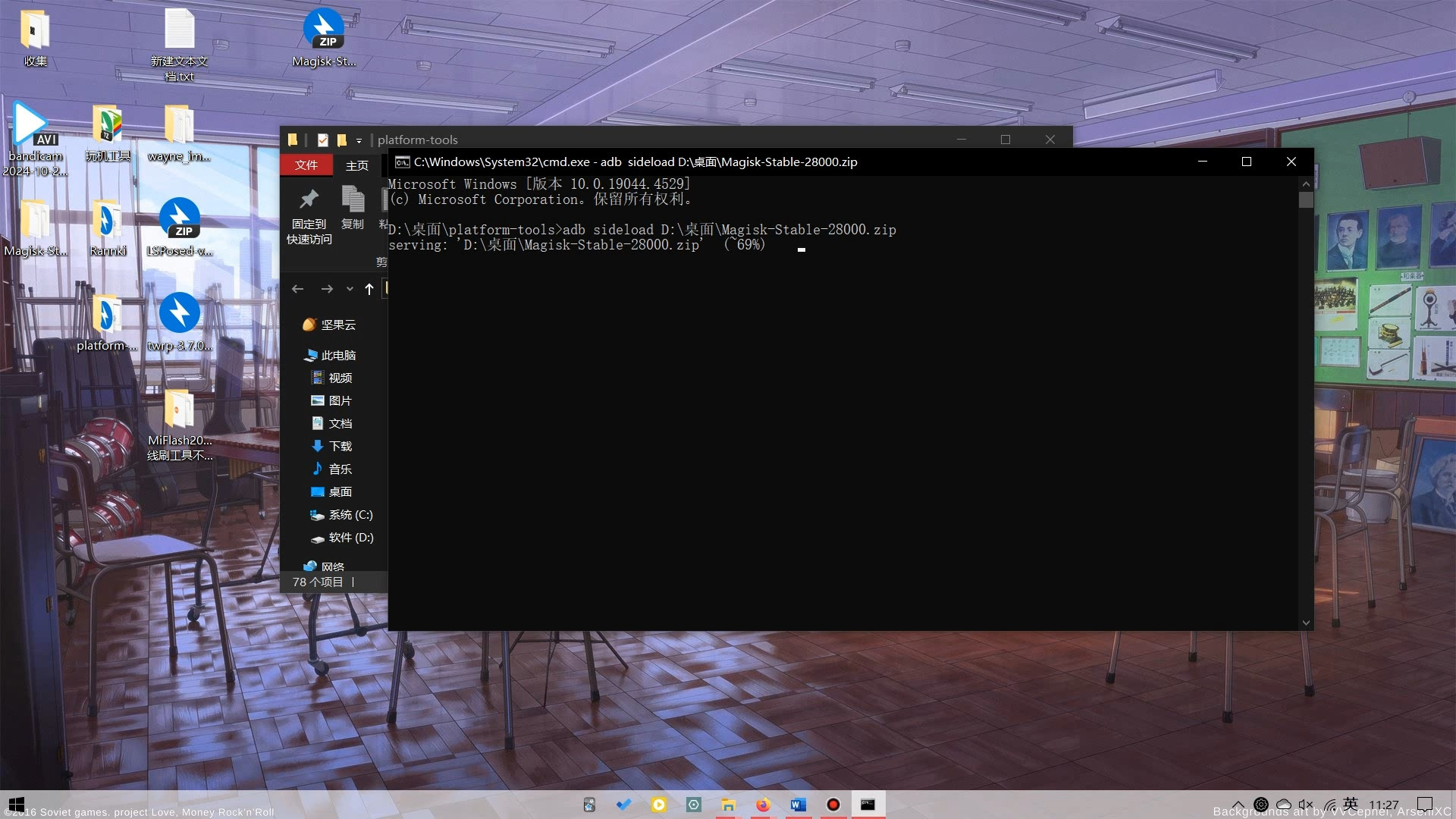The width and height of the screenshot is (1456, 819).
Task: Open the recent locations dropdown chevron in Explorer
Action: point(350,289)
